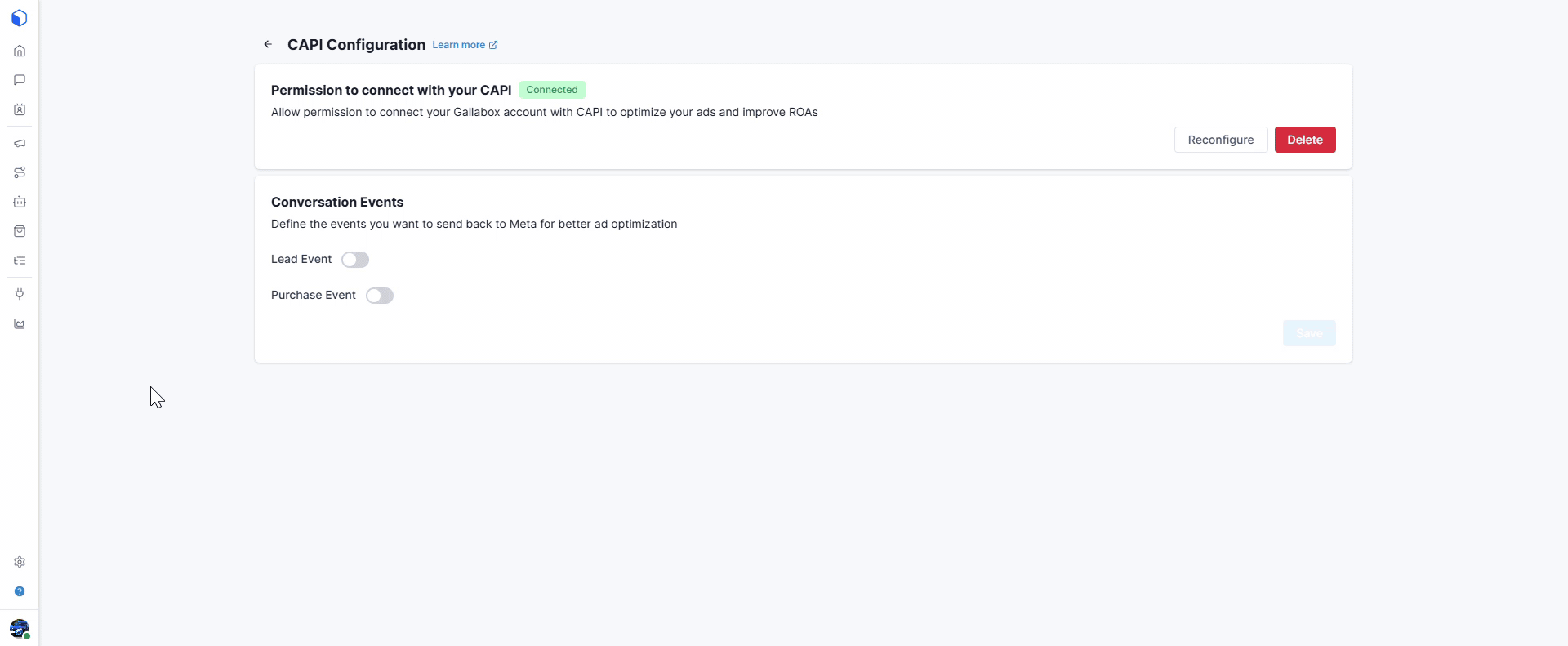
Task: Open the Bots robot icon
Action: click(x=20, y=202)
